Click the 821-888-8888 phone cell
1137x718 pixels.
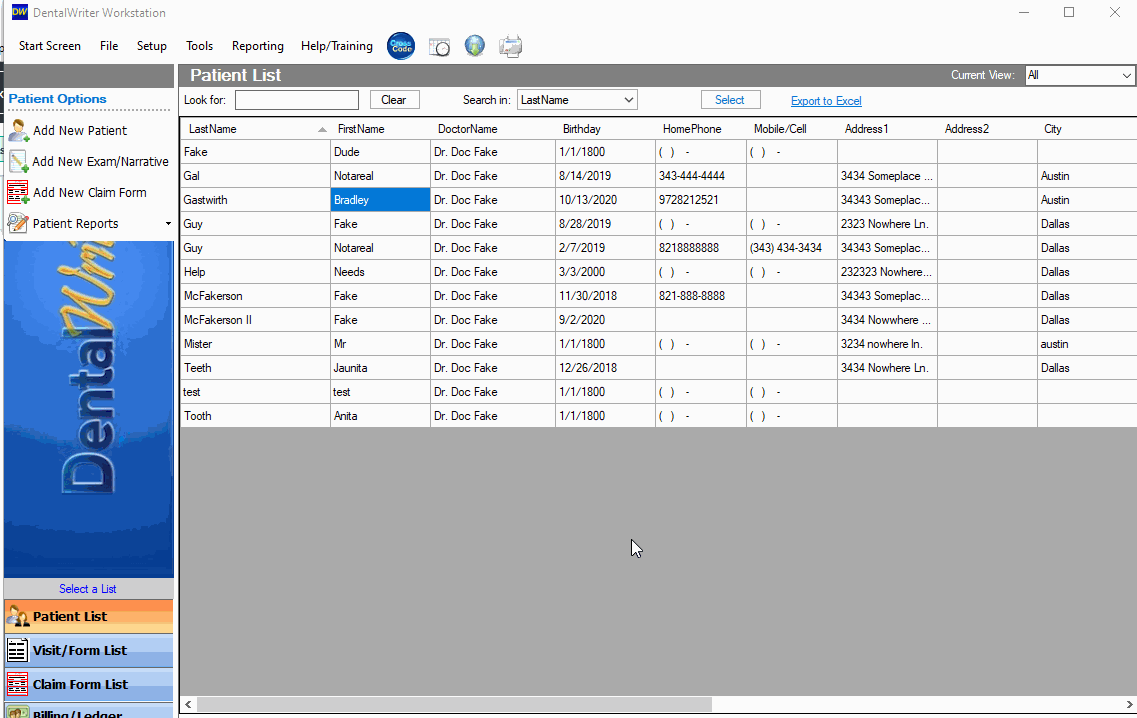coord(701,296)
